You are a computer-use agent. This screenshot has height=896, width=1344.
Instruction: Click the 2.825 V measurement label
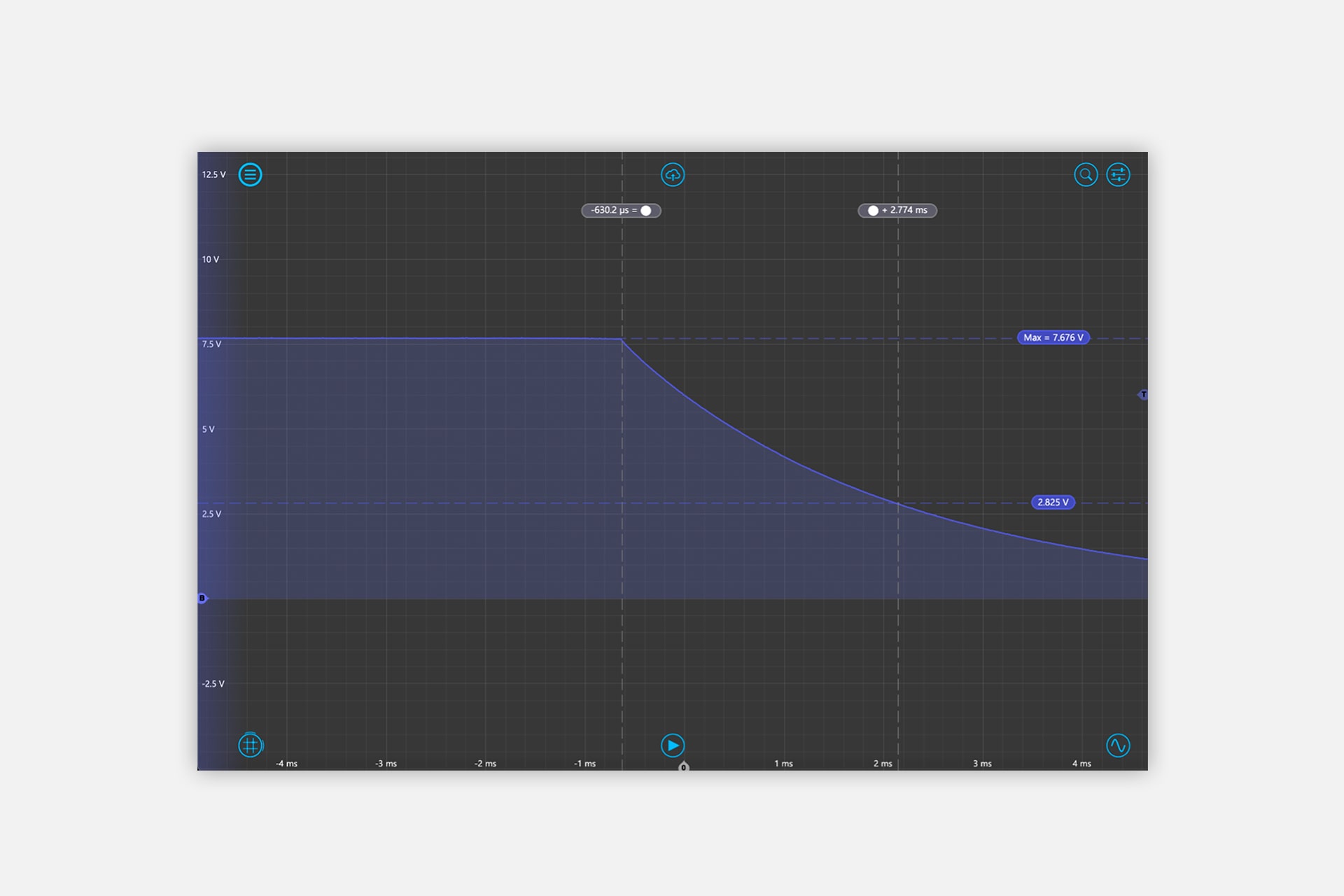pos(1053,502)
